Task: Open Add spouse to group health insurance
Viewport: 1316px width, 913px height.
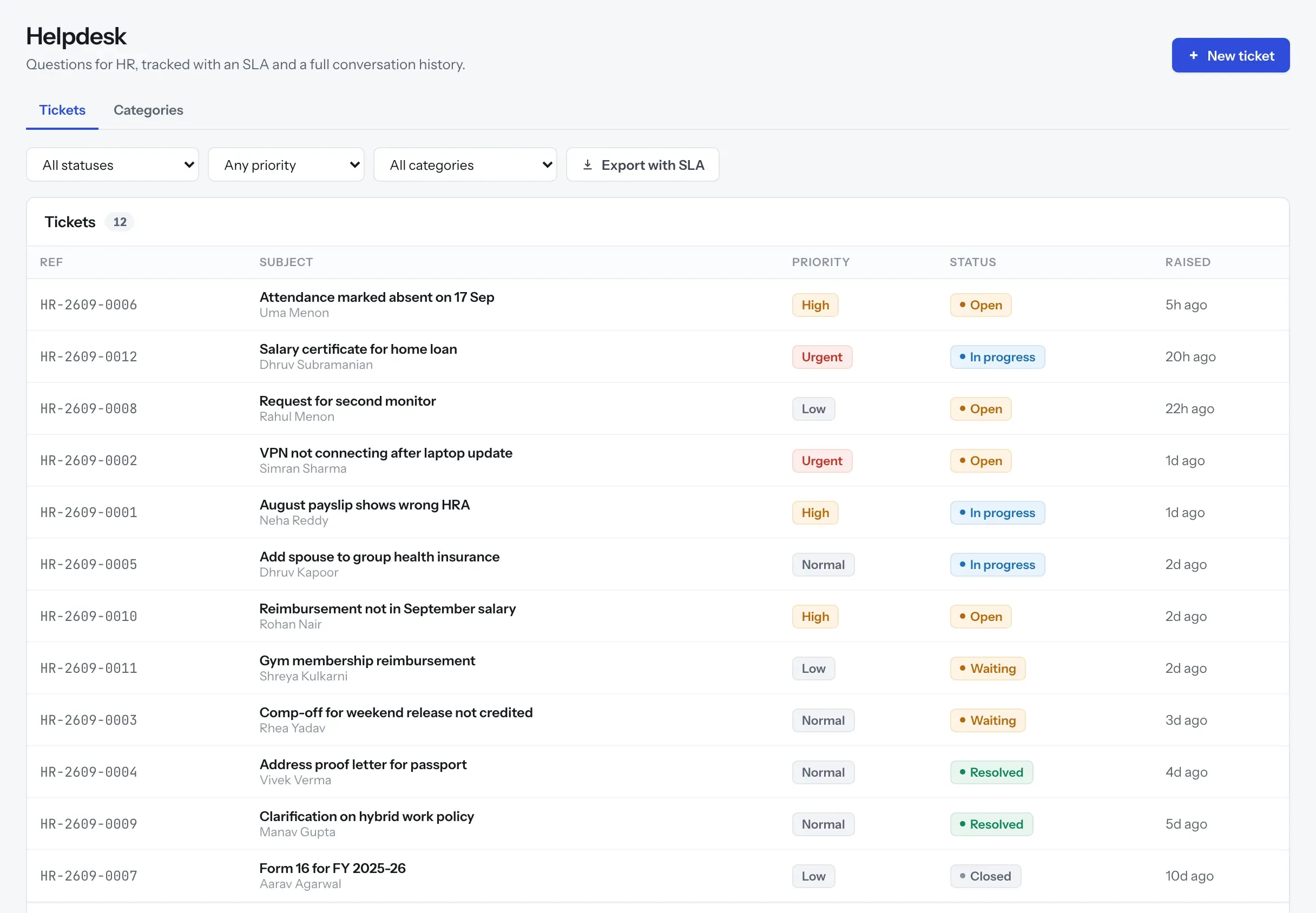Action: click(379, 557)
